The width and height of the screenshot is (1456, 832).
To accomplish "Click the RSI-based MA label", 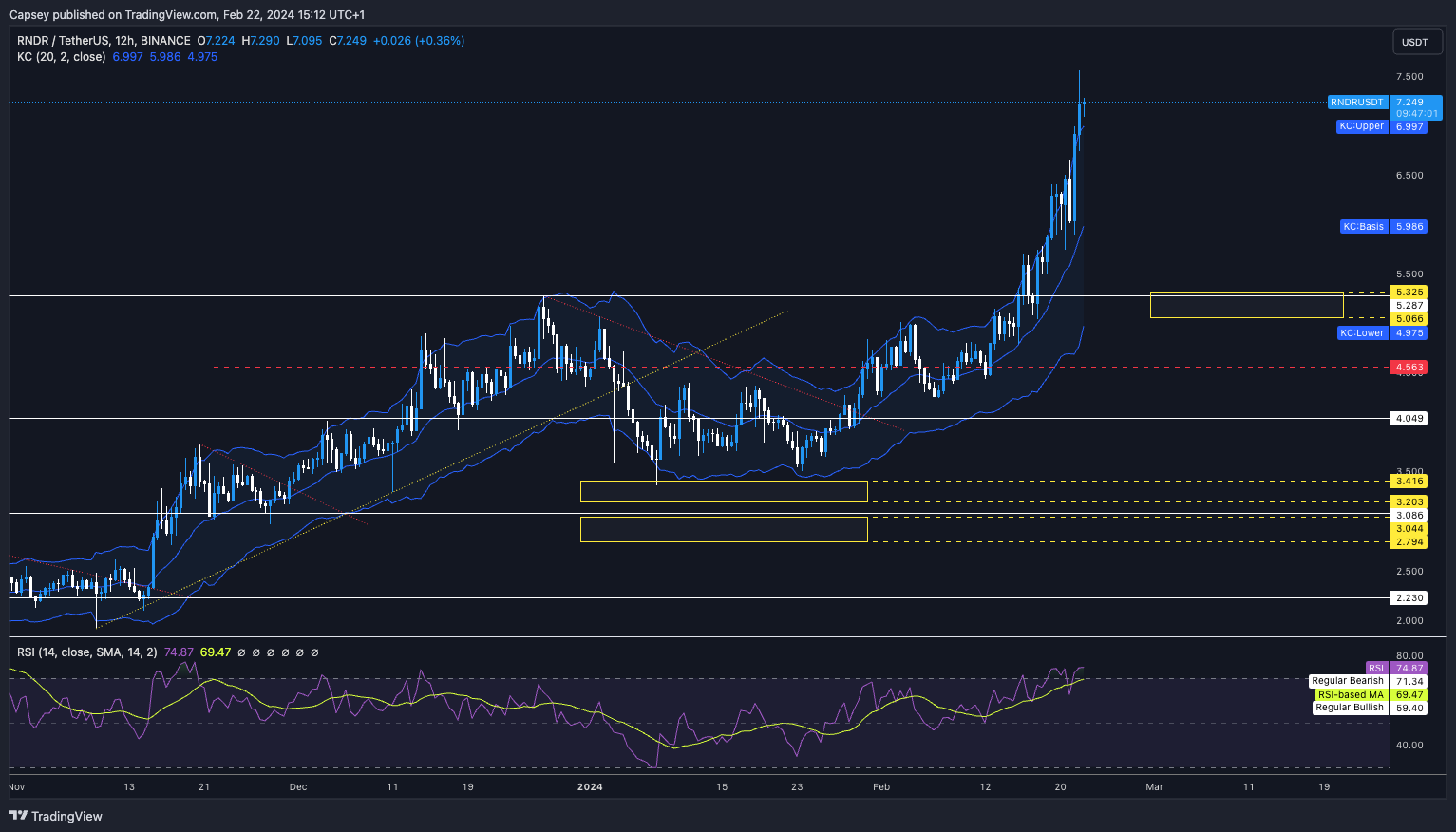I will pos(1351,694).
